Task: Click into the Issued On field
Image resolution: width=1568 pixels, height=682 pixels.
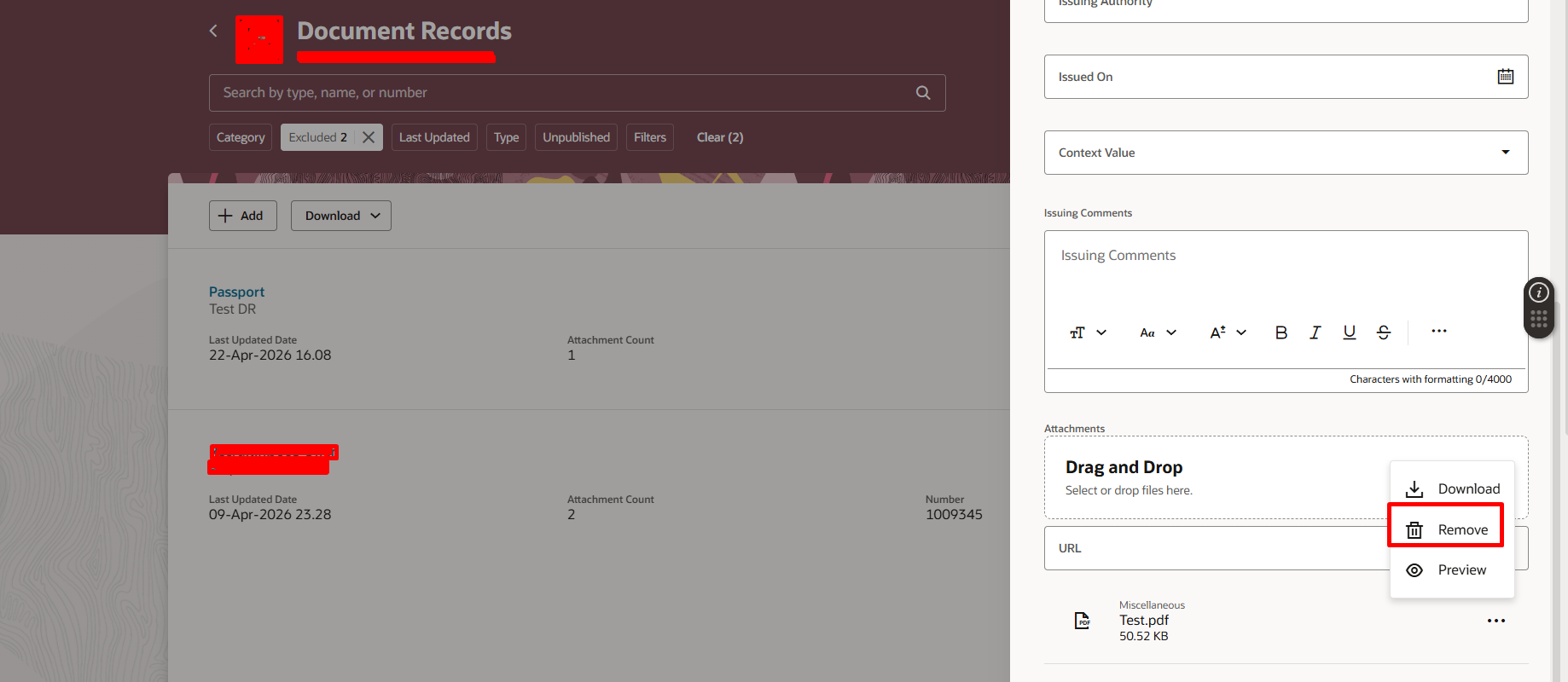Action: coord(1286,77)
